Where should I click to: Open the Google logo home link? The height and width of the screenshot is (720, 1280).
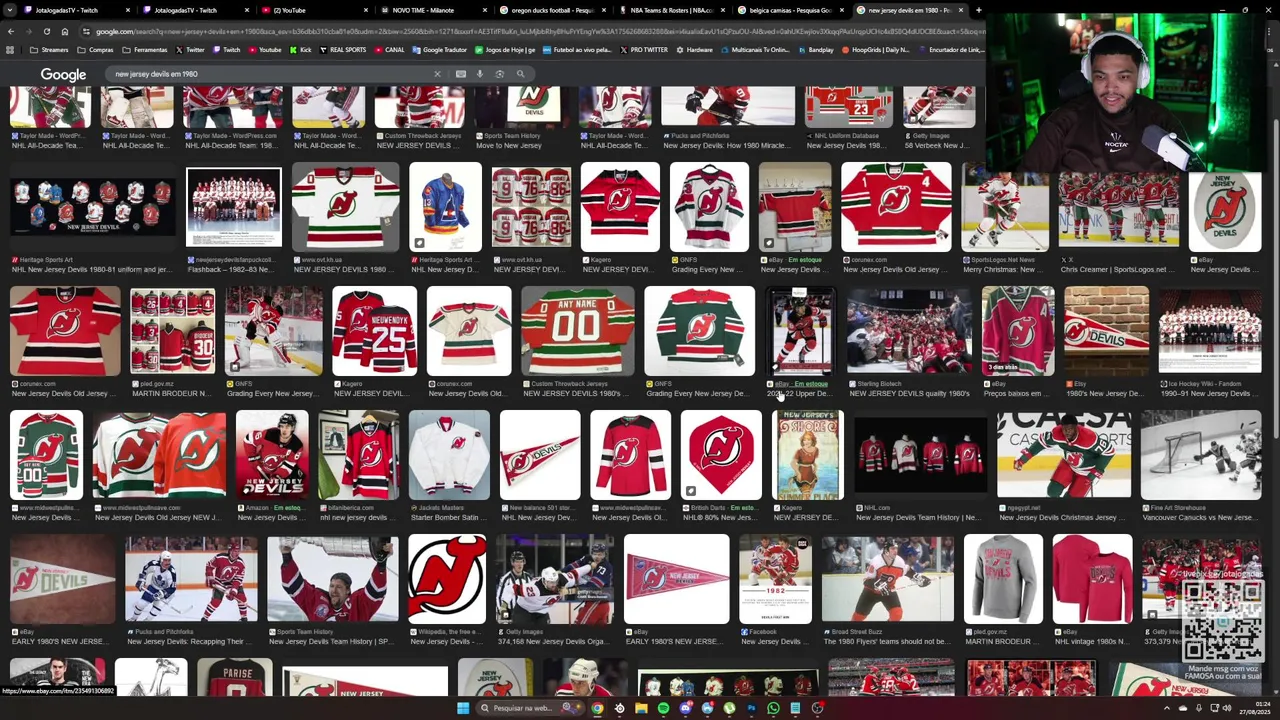coord(63,75)
